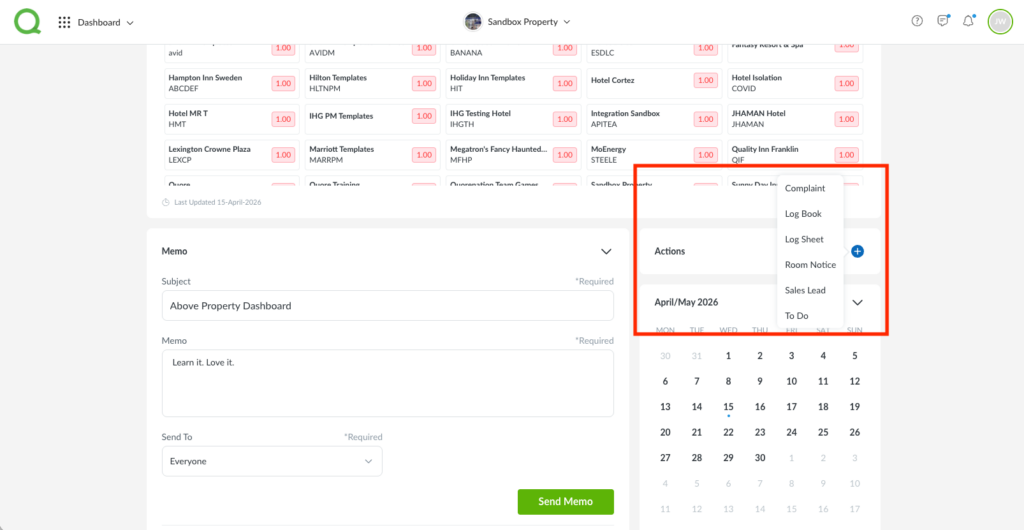Collapse the Memo panel chevron
The image size is (1024, 530).
pyautogui.click(x=606, y=251)
